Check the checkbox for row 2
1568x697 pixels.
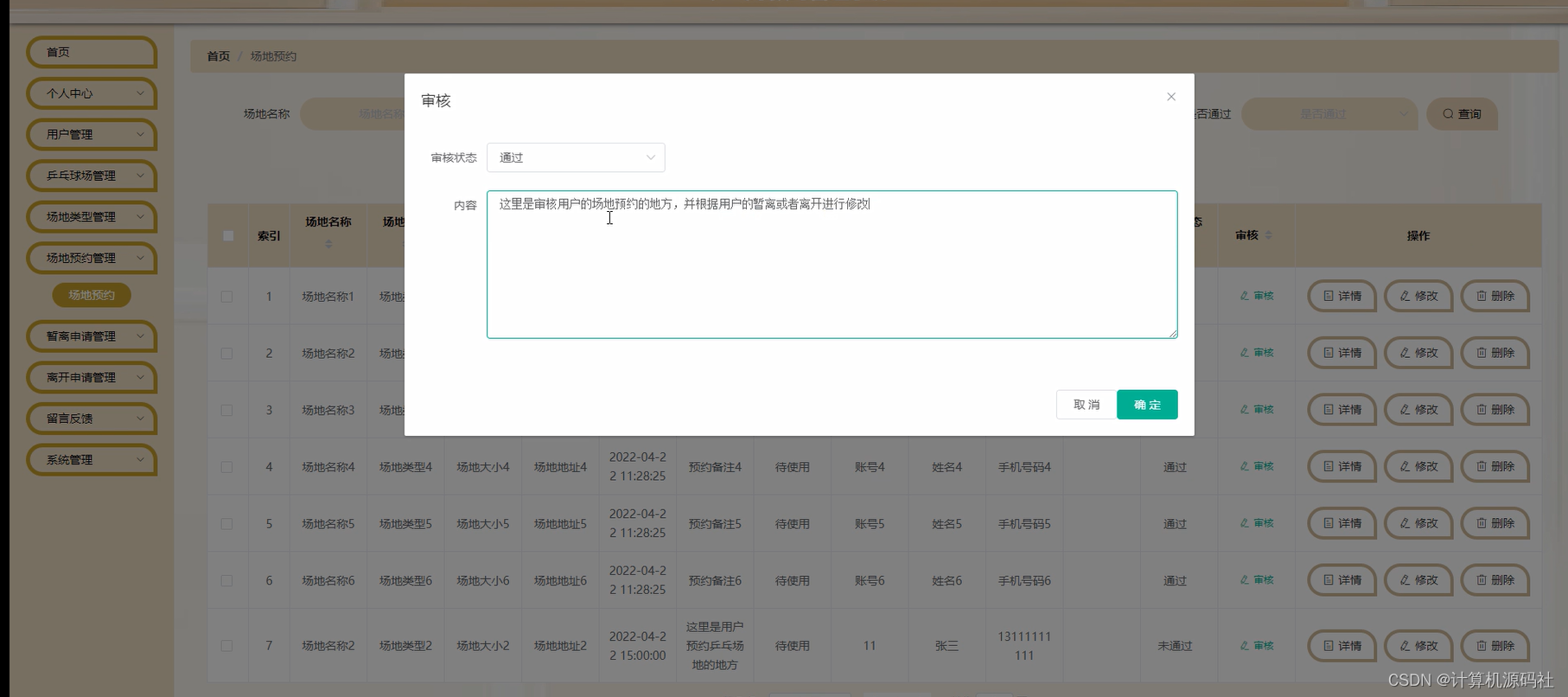[226, 353]
